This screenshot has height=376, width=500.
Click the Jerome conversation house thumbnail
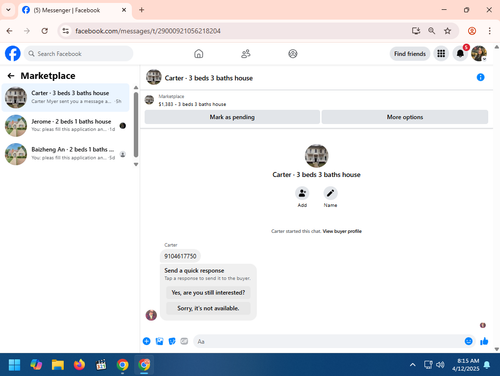click(16, 126)
